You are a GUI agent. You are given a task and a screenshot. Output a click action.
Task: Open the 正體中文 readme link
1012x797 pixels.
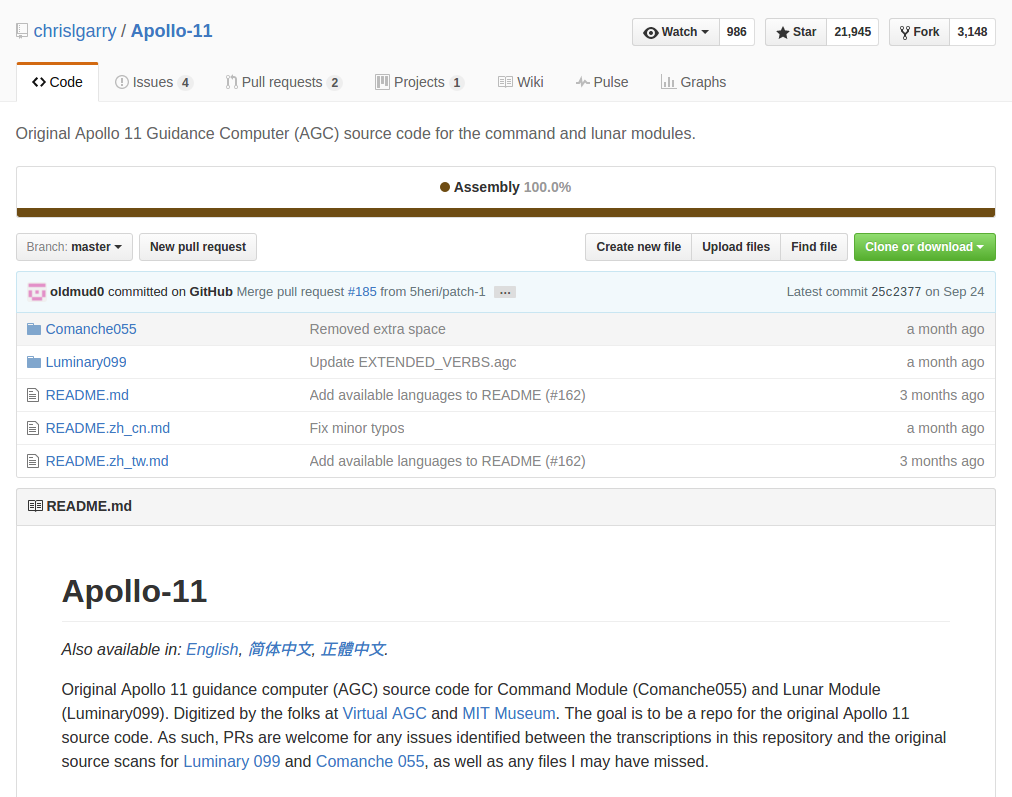click(x=353, y=649)
